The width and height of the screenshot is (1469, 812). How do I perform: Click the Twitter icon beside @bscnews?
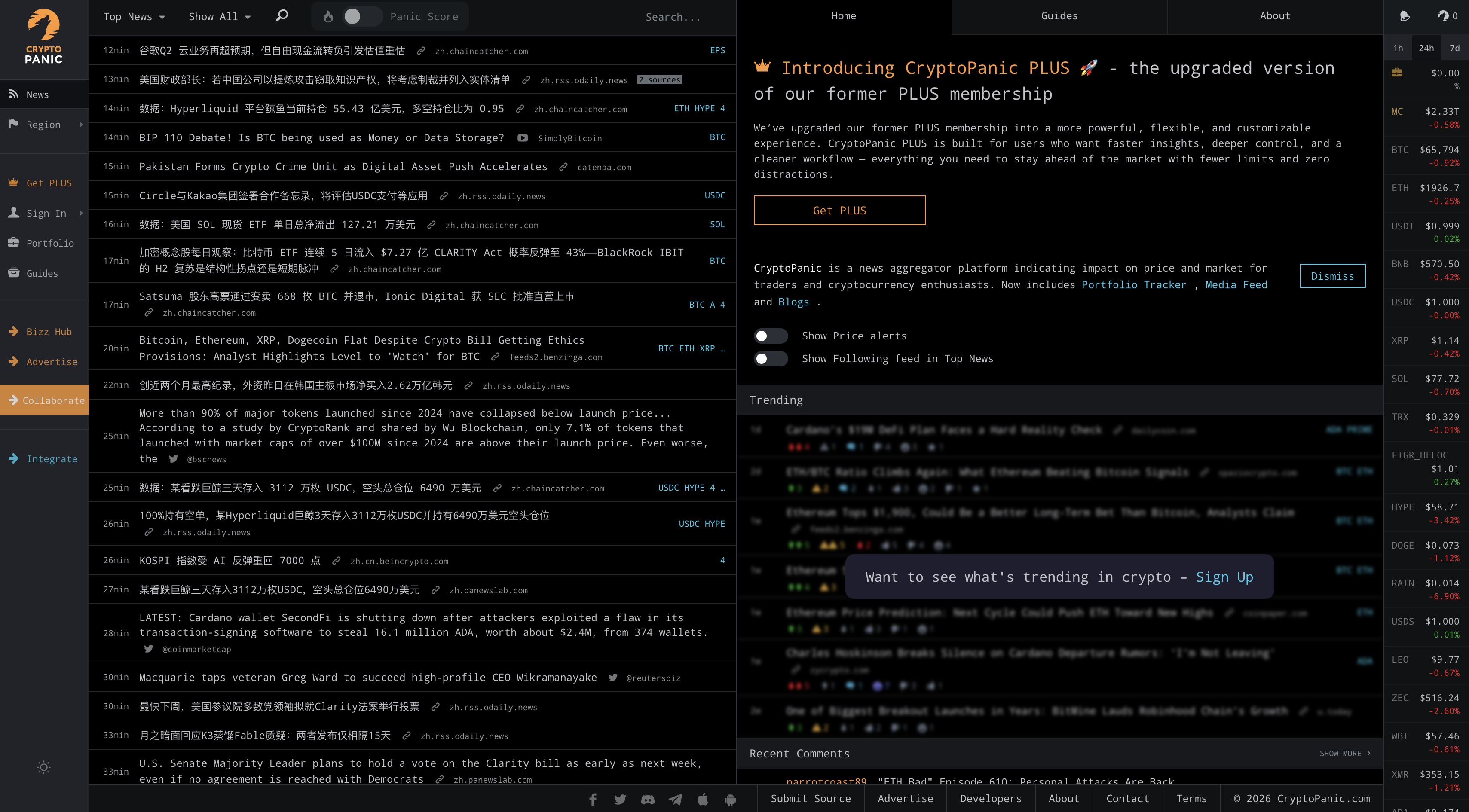(173, 459)
